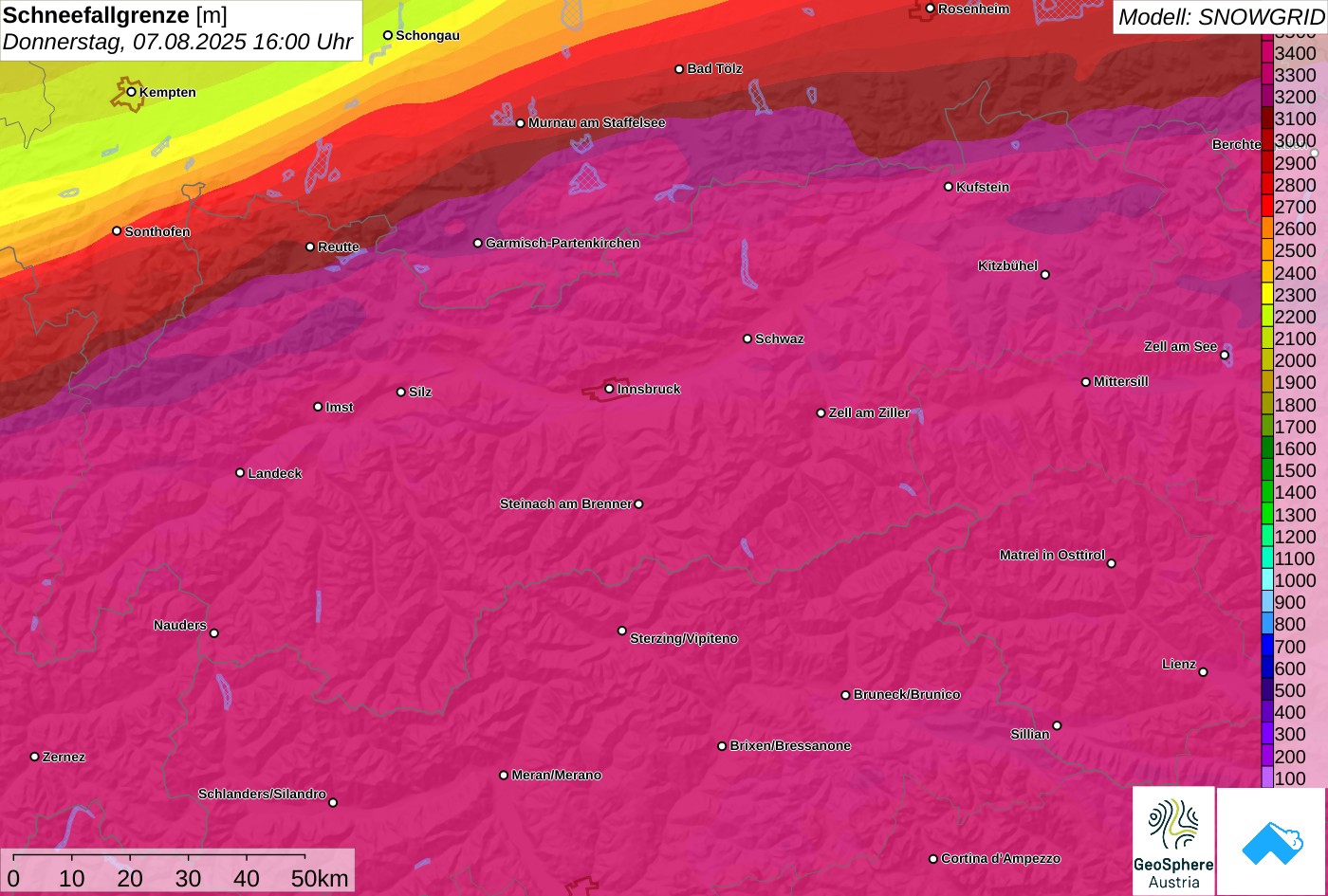This screenshot has height=896, width=1328.
Task: Select the Bruneck/Brunico marker dot
Action: [845, 695]
